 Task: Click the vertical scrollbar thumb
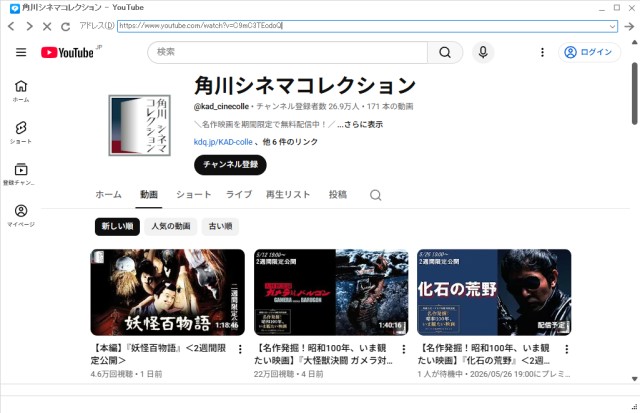click(x=635, y=93)
